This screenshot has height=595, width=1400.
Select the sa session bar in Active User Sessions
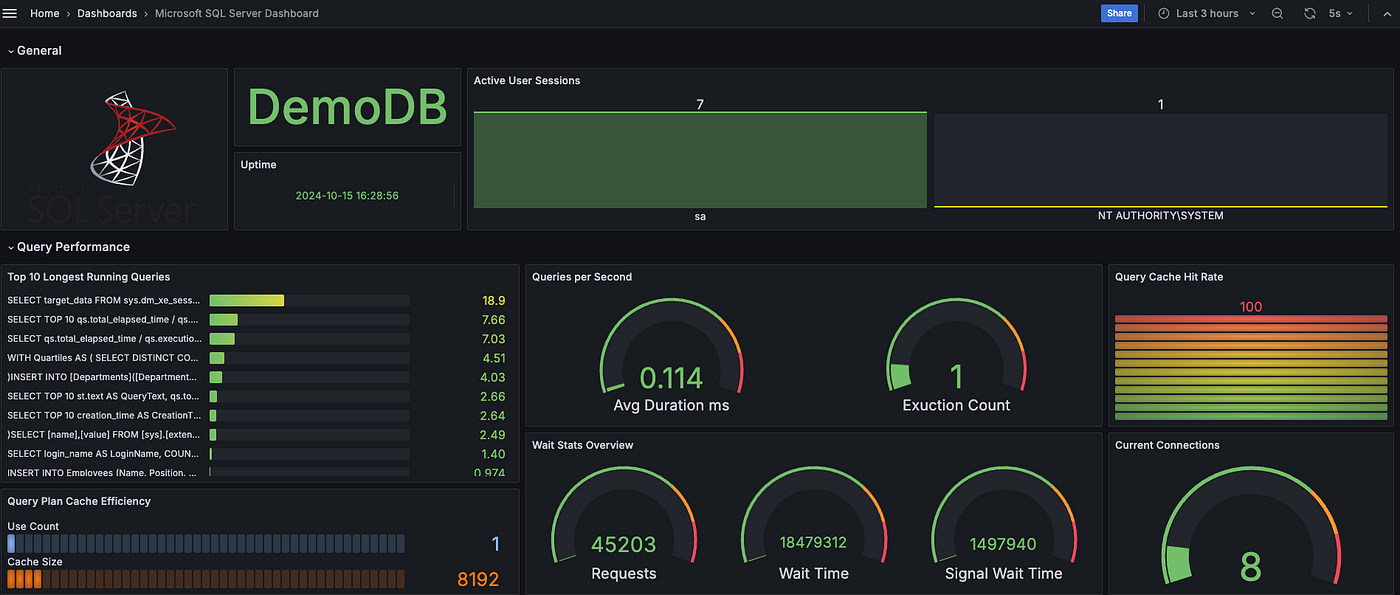pos(699,160)
